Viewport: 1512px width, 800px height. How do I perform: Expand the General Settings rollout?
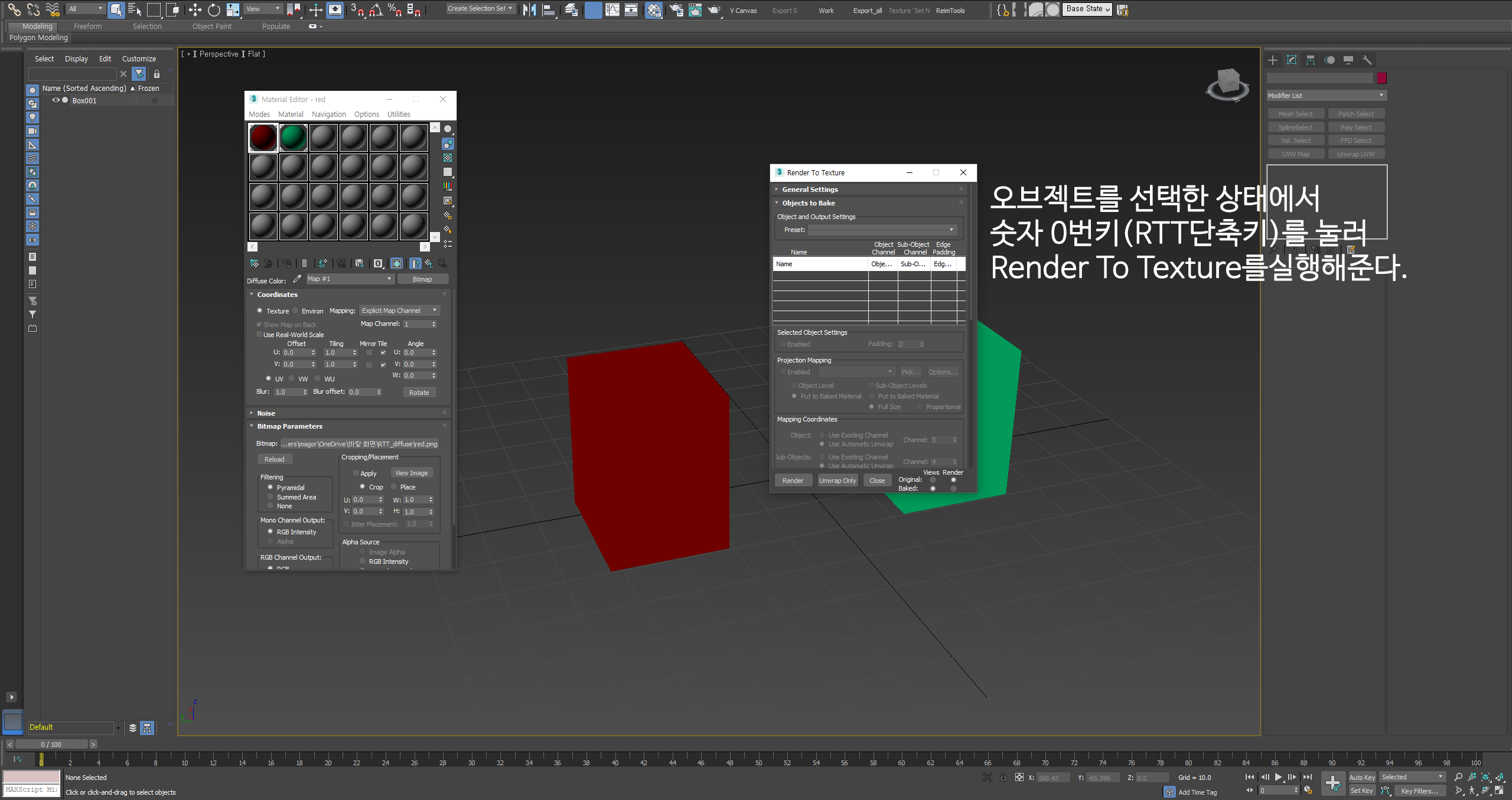(810, 190)
